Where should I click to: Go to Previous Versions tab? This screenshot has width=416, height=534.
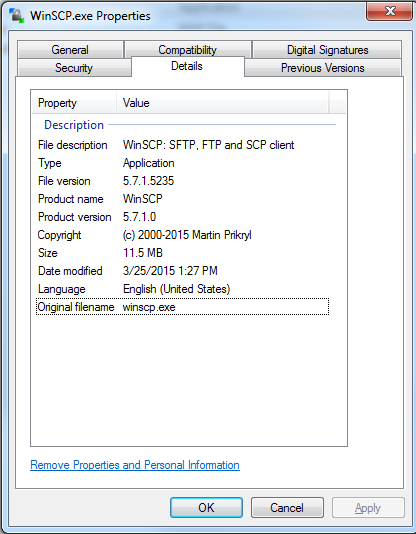323,68
